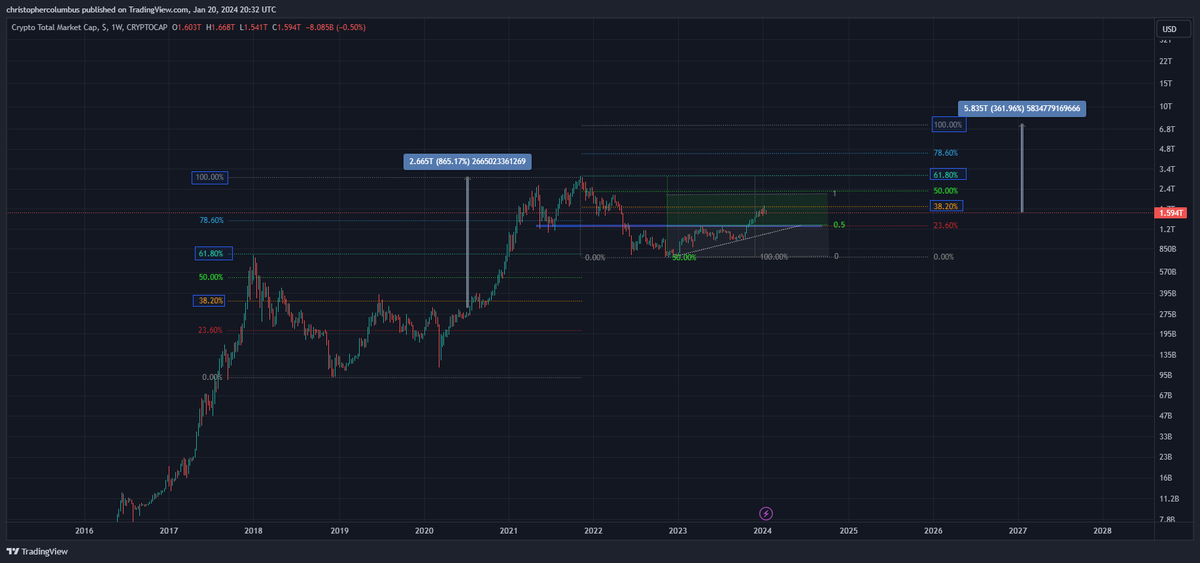The height and width of the screenshot is (563, 1200).
Task: Click the 395B price scale label
Action: click(1167, 293)
